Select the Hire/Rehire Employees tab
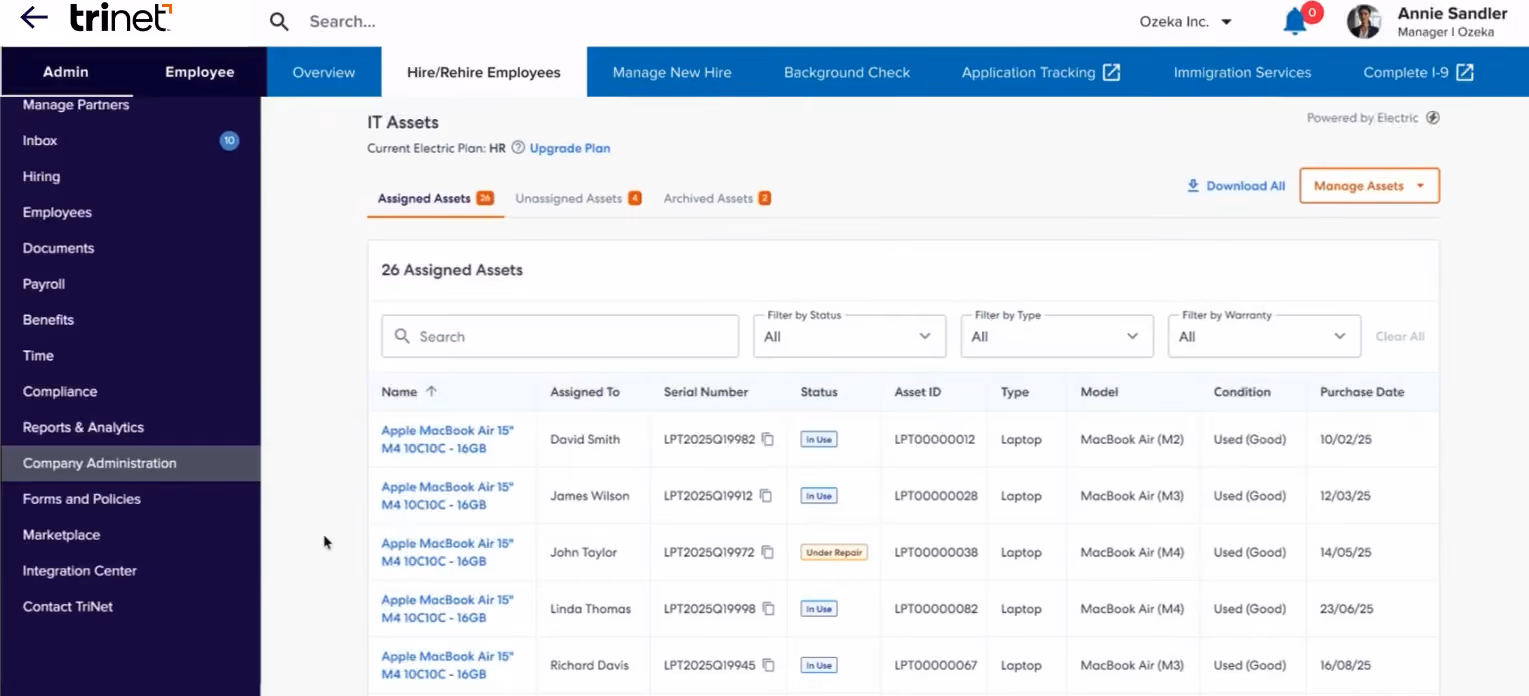 tap(484, 72)
